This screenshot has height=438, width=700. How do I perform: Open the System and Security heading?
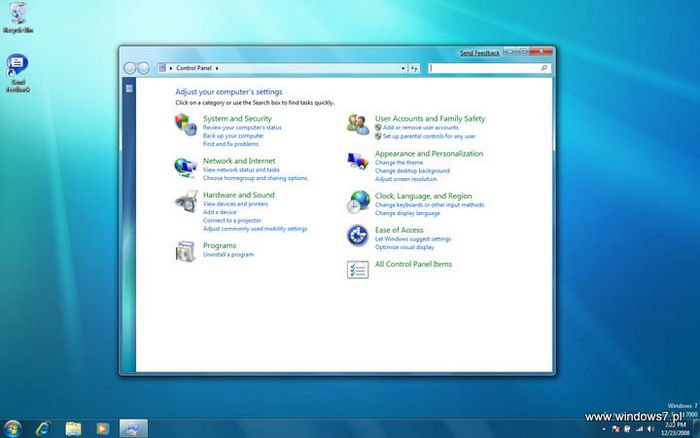click(237, 119)
